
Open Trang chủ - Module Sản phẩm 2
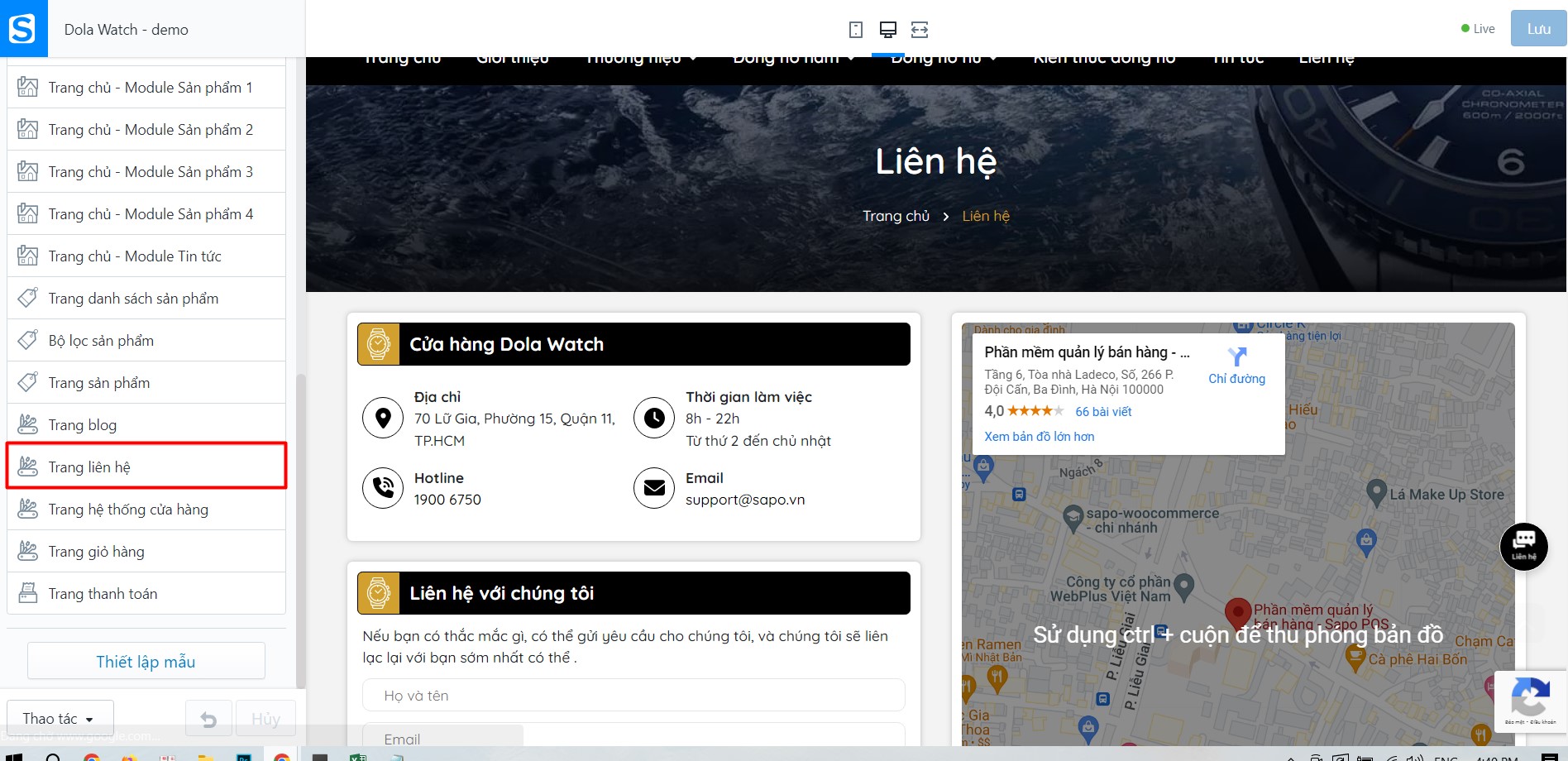point(146,129)
